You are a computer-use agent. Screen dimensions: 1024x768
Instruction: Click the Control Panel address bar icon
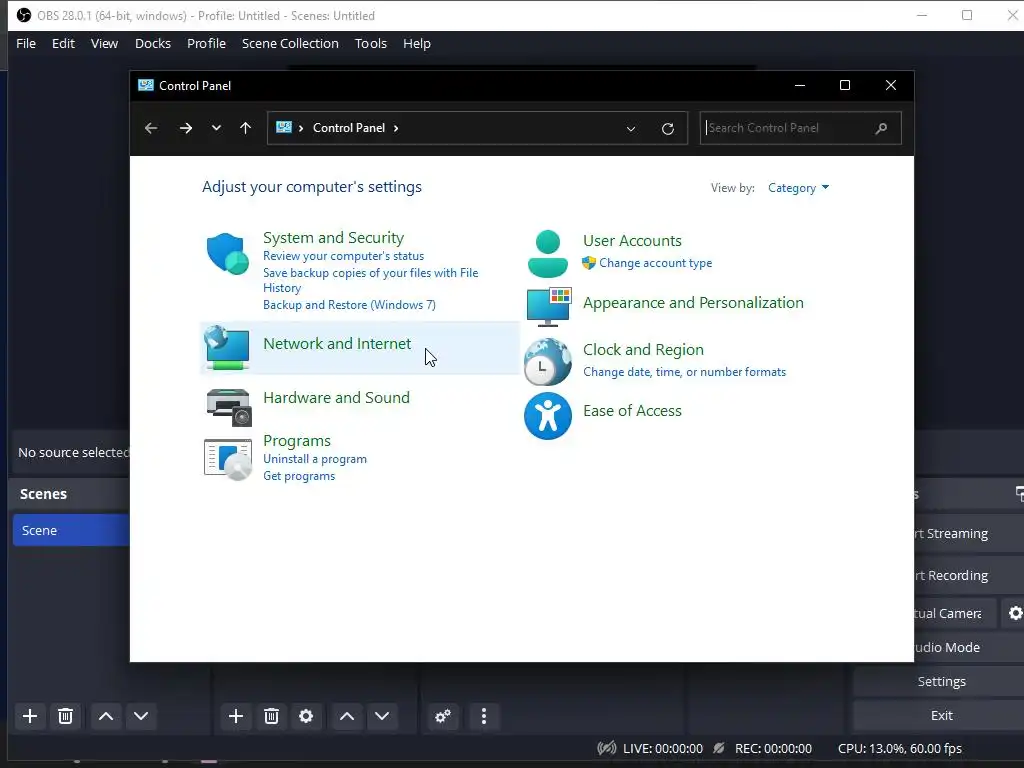tap(283, 127)
